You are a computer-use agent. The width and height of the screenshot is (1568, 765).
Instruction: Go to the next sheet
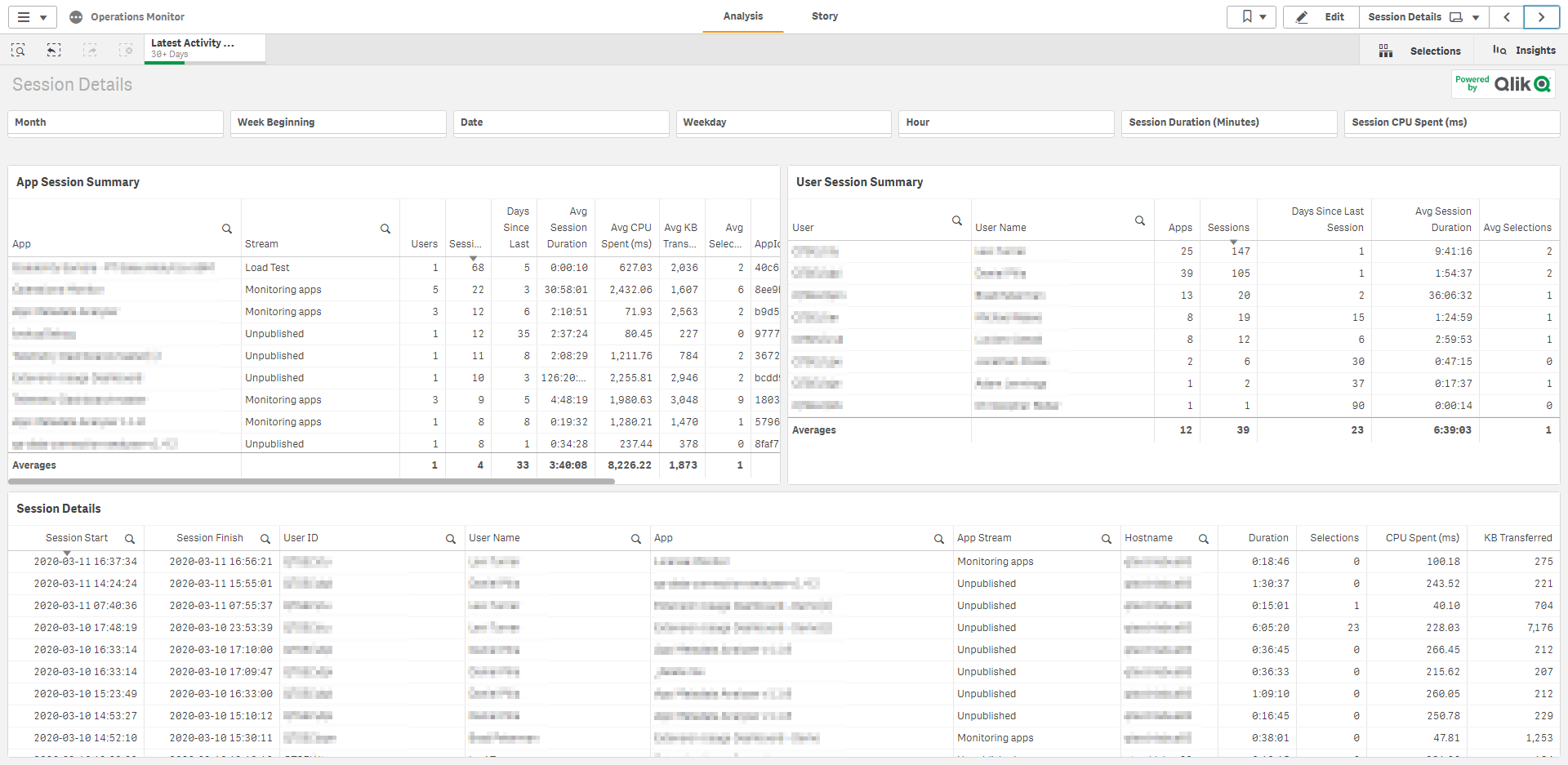click(x=1541, y=17)
